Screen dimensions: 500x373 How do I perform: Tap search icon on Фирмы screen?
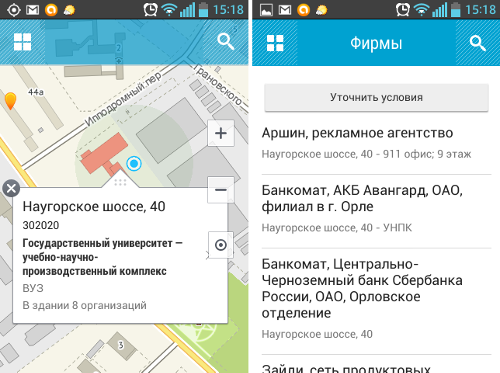[x=478, y=43]
